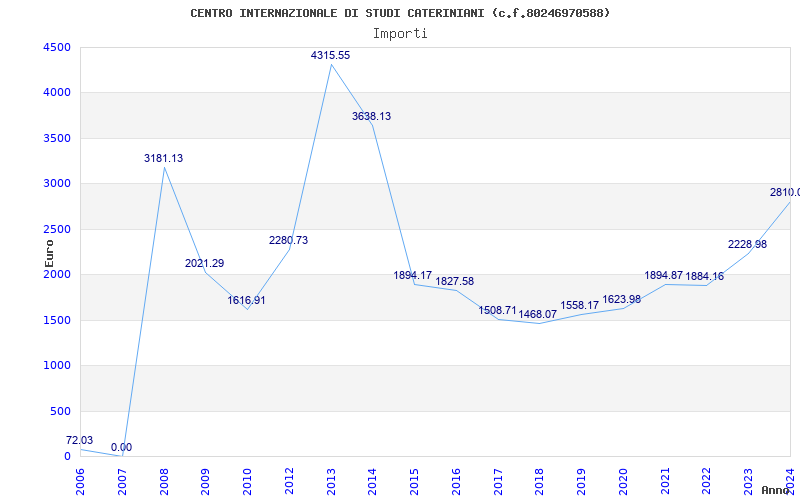Click the y-axis value 2500
This screenshot has width=800, height=500.
(57, 229)
